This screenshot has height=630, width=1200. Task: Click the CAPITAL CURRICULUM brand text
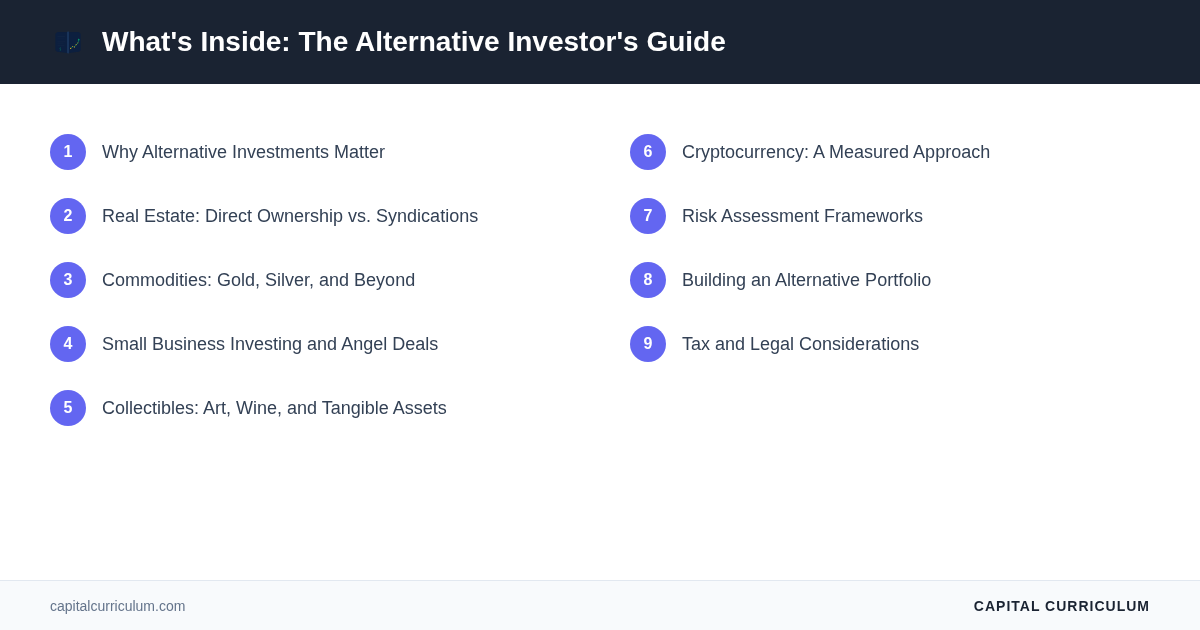pyautogui.click(x=1061, y=606)
